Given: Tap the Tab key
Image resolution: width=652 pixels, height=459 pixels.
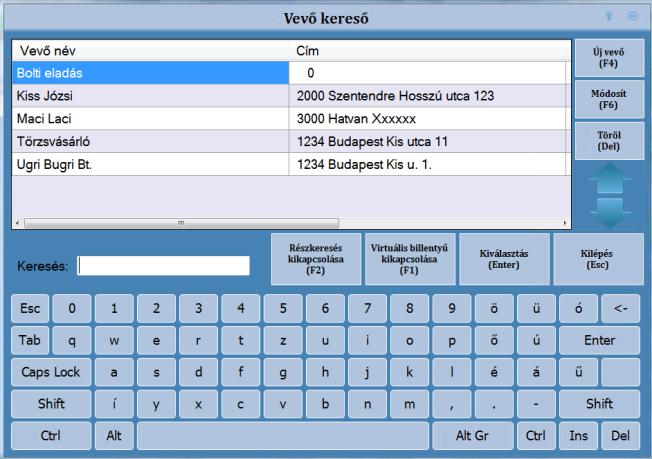Looking at the screenshot, I should click(30, 341).
